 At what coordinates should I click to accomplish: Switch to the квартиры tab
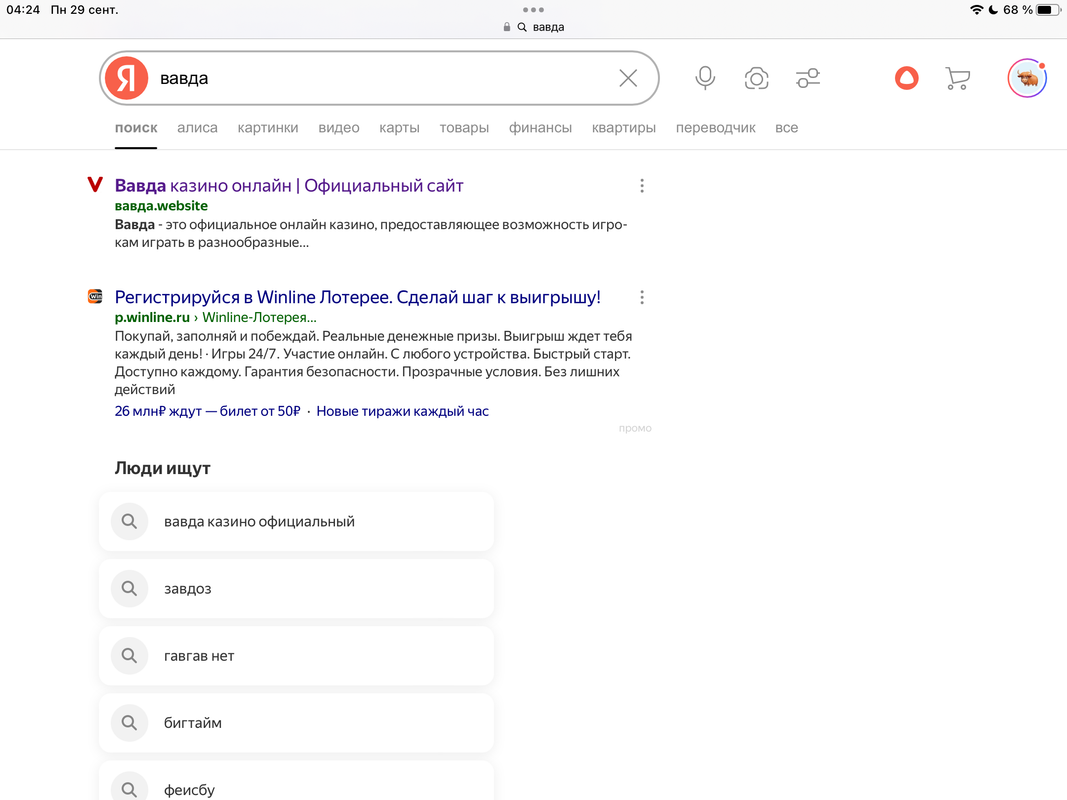pos(624,128)
